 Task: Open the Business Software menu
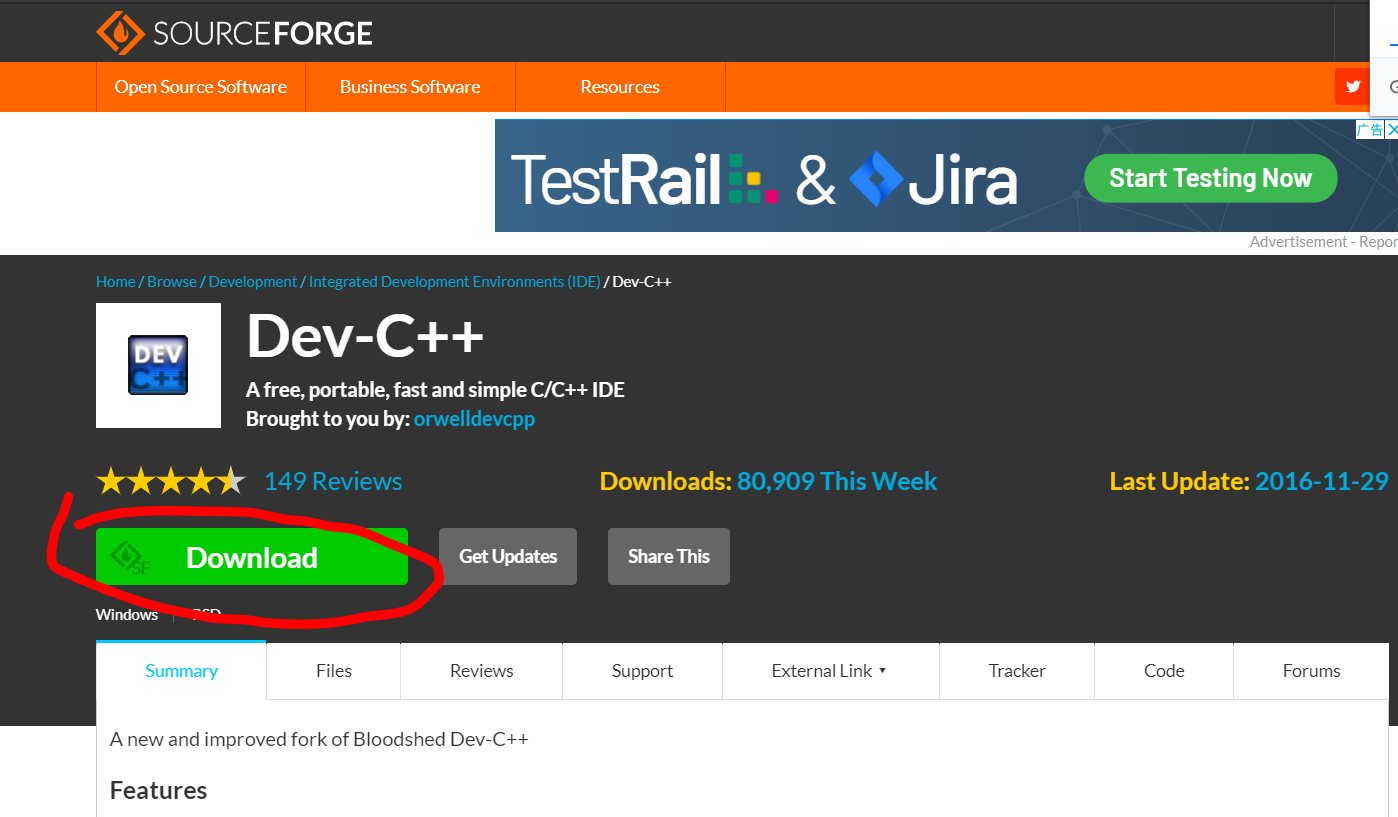tap(410, 87)
